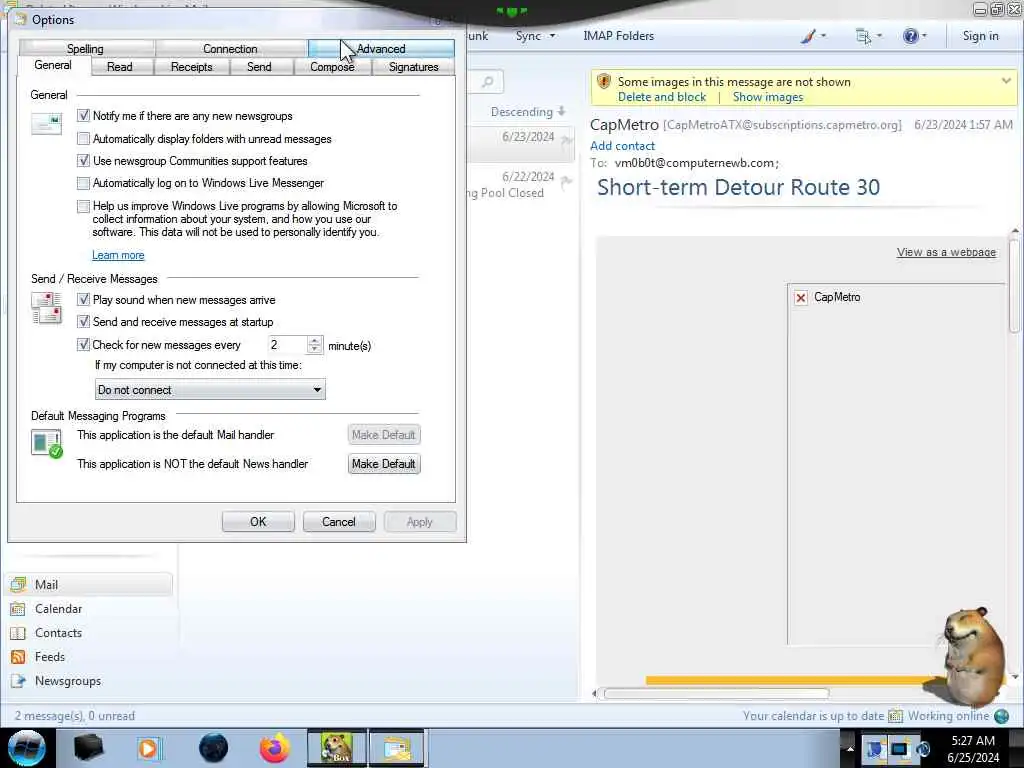Open the orange Feeds icon
Screen dimensions: 1024x768
click(18, 657)
